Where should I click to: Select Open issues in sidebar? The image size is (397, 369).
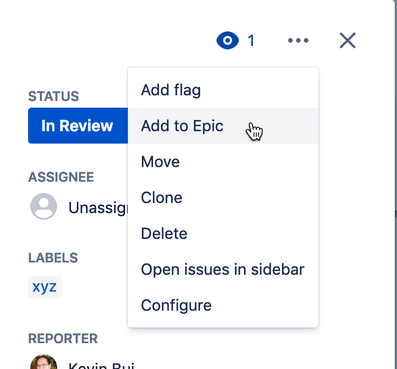click(x=223, y=269)
